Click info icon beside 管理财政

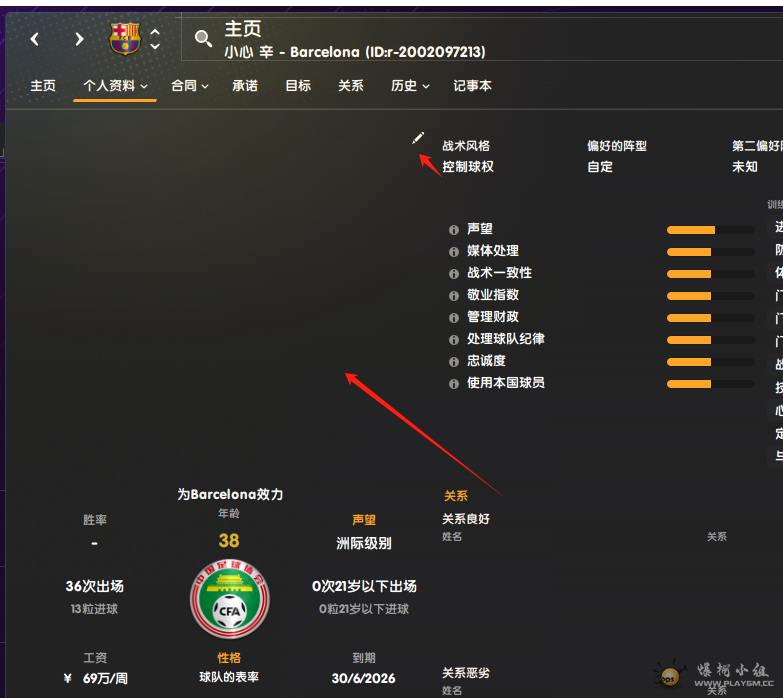coord(453,318)
